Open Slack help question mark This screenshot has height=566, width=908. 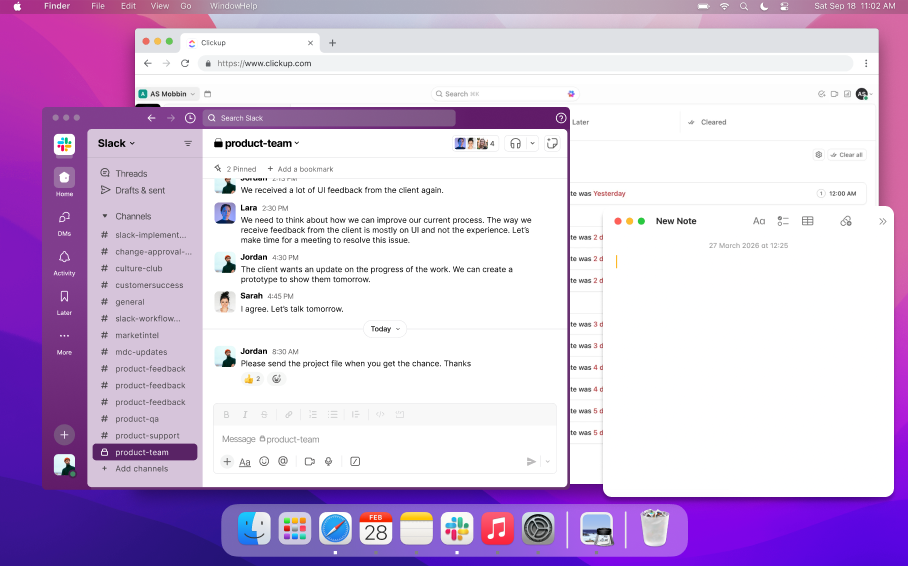pos(561,118)
